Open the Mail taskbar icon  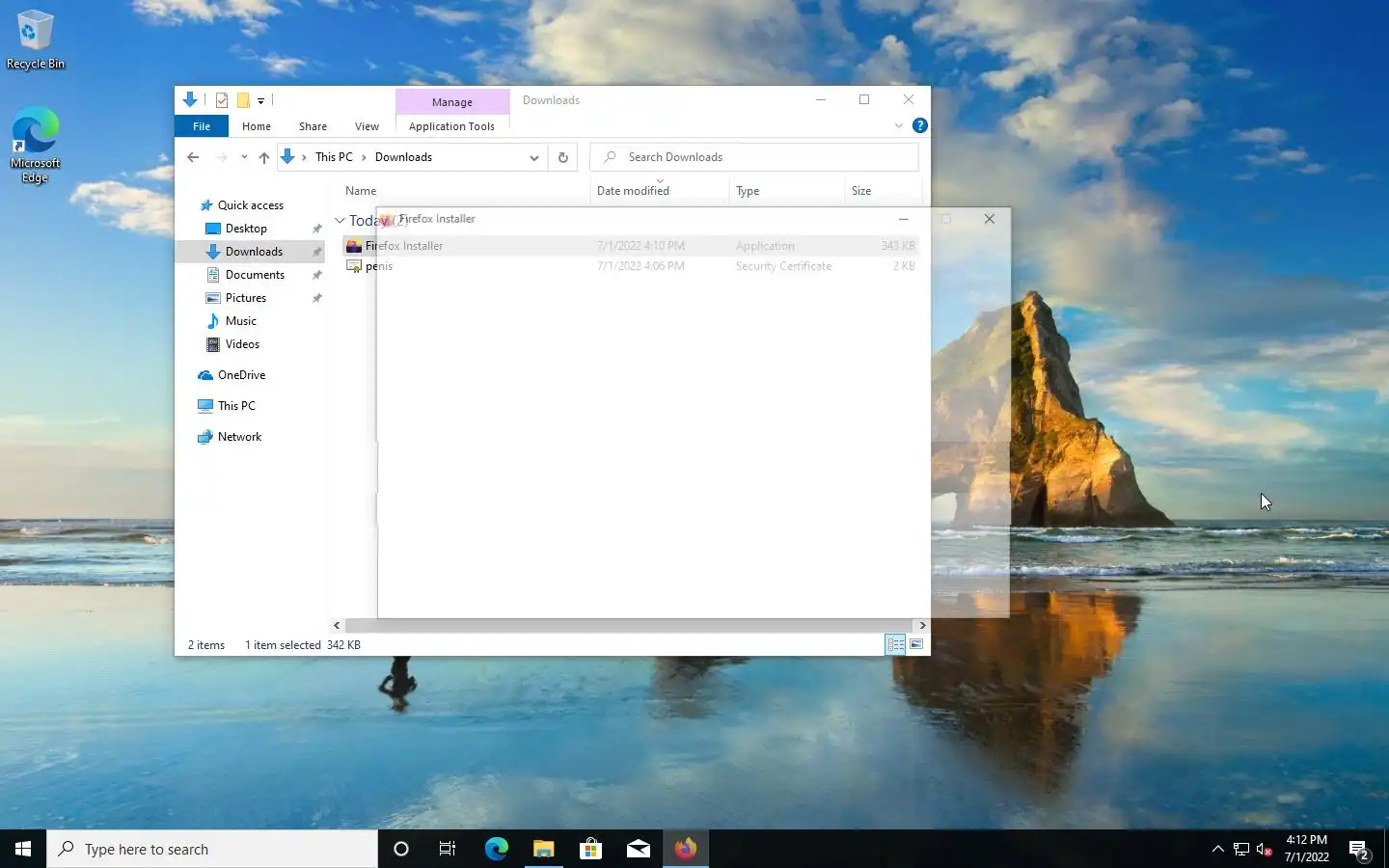pos(638,849)
